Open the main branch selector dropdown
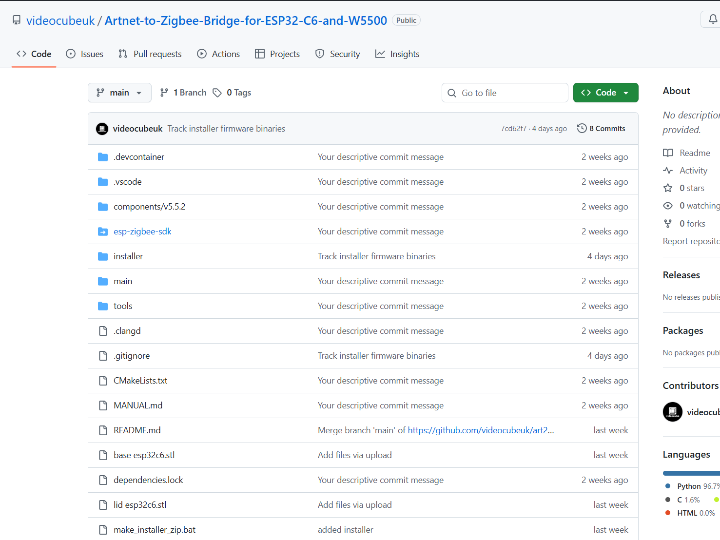 click(120, 93)
